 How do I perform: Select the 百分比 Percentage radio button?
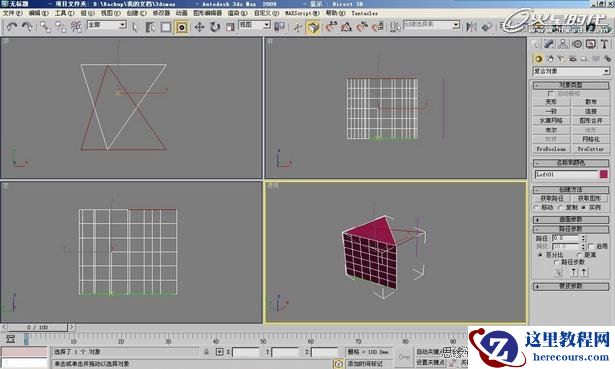tap(540, 255)
